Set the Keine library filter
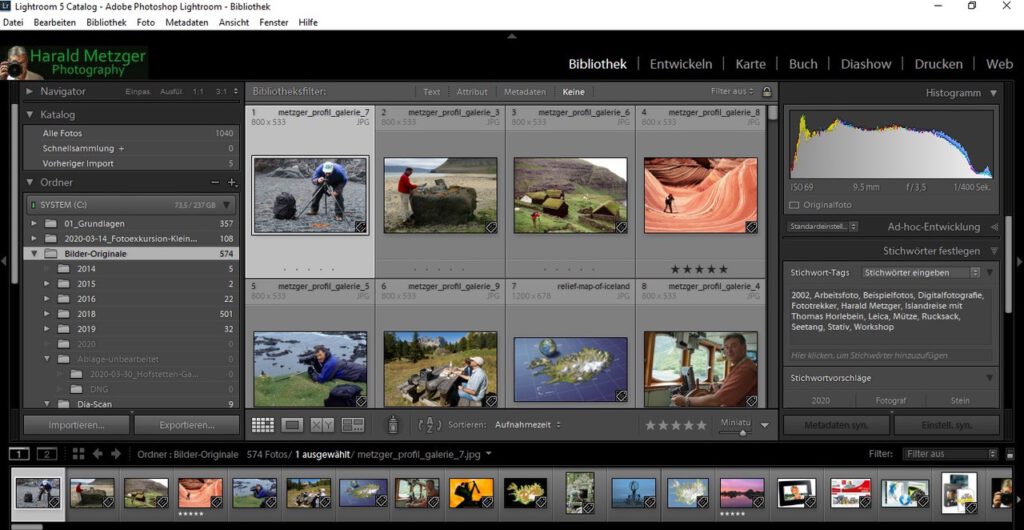Image resolution: width=1024 pixels, height=530 pixels. [x=573, y=92]
